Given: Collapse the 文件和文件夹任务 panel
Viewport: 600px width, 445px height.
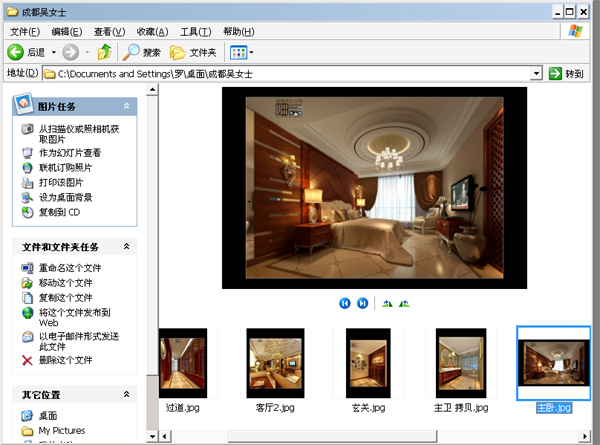Looking at the screenshot, I should point(126,247).
